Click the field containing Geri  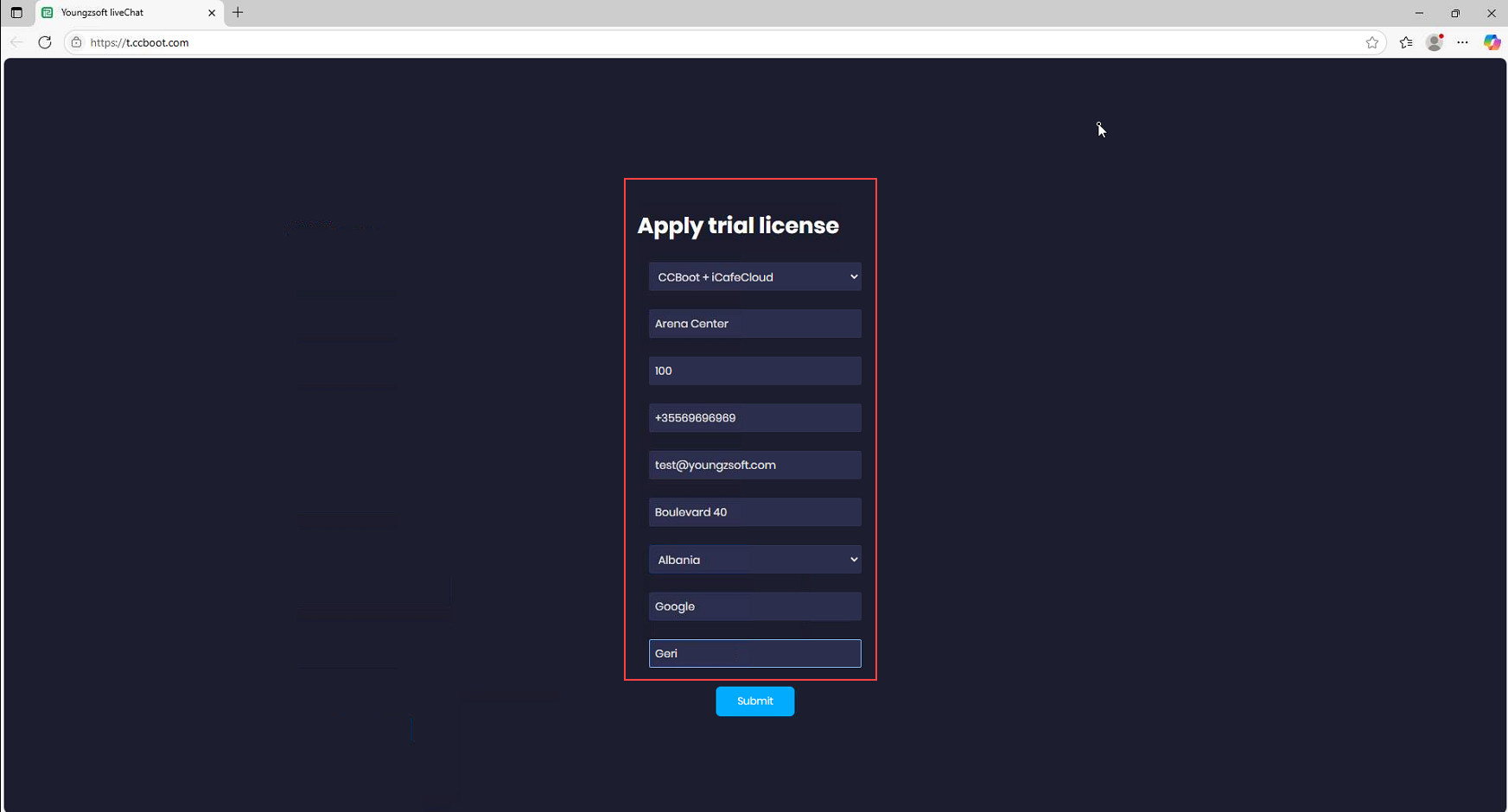pyautogui.click(x=754, y=653)
